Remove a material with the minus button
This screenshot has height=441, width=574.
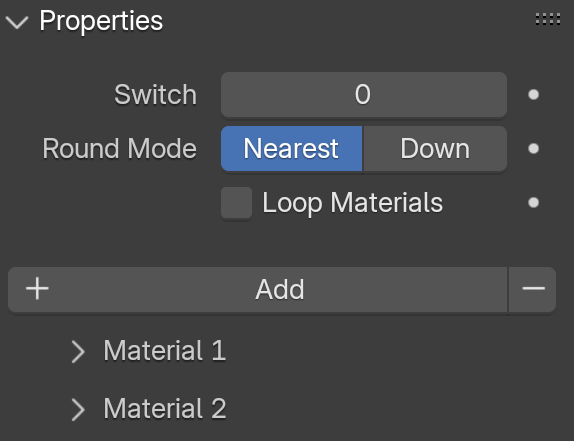click(x=533, y=289)
